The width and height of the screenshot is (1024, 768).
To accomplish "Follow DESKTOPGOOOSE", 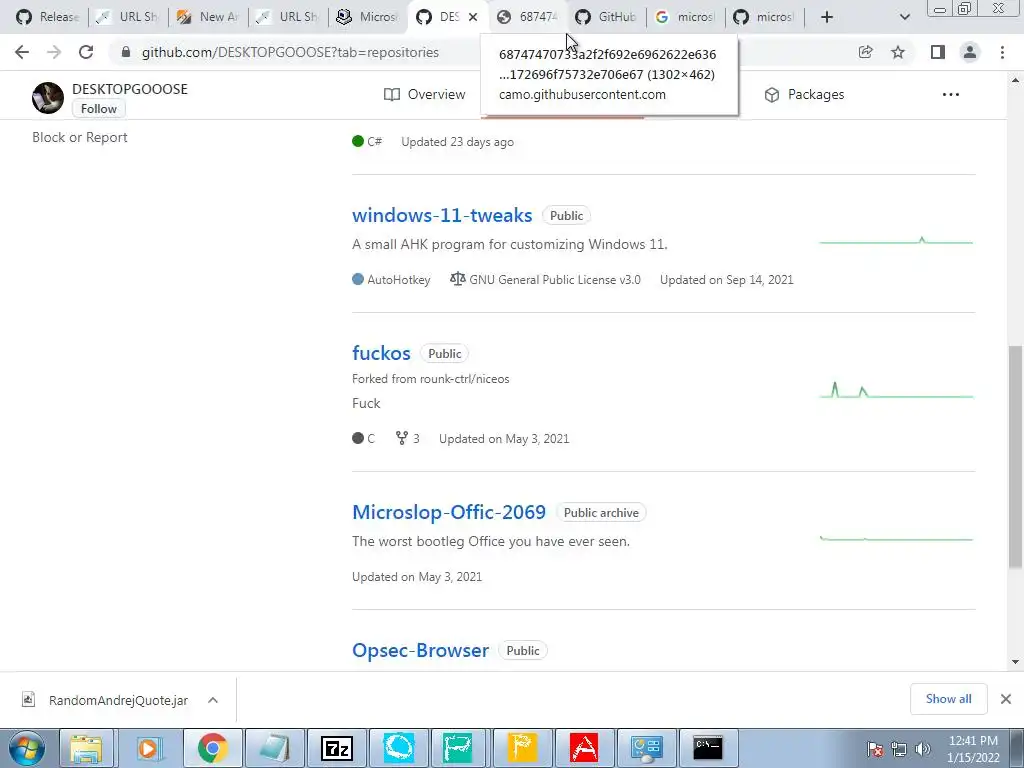I will (x=99, y=109).
